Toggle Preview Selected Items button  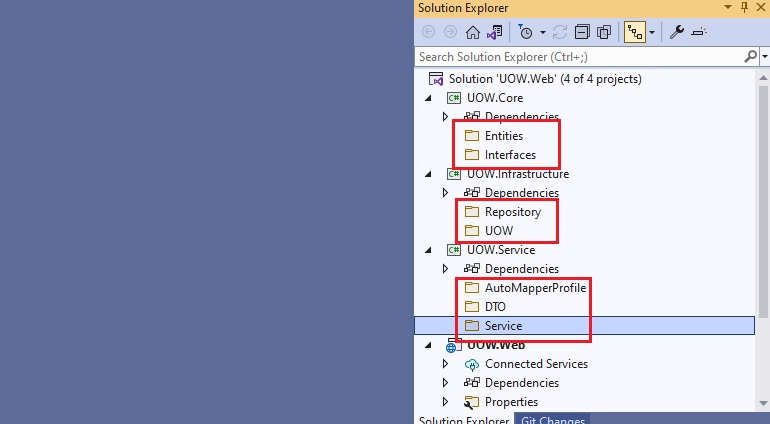pos(699,32)
